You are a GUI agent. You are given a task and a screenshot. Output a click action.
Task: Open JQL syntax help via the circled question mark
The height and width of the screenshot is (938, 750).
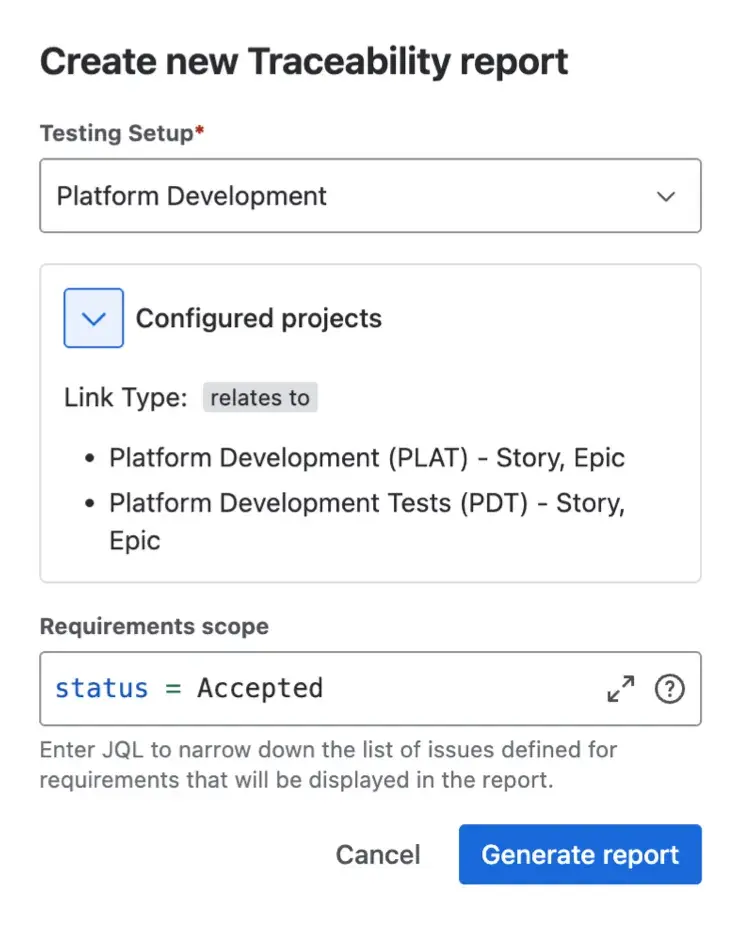[x=670, y=688]
